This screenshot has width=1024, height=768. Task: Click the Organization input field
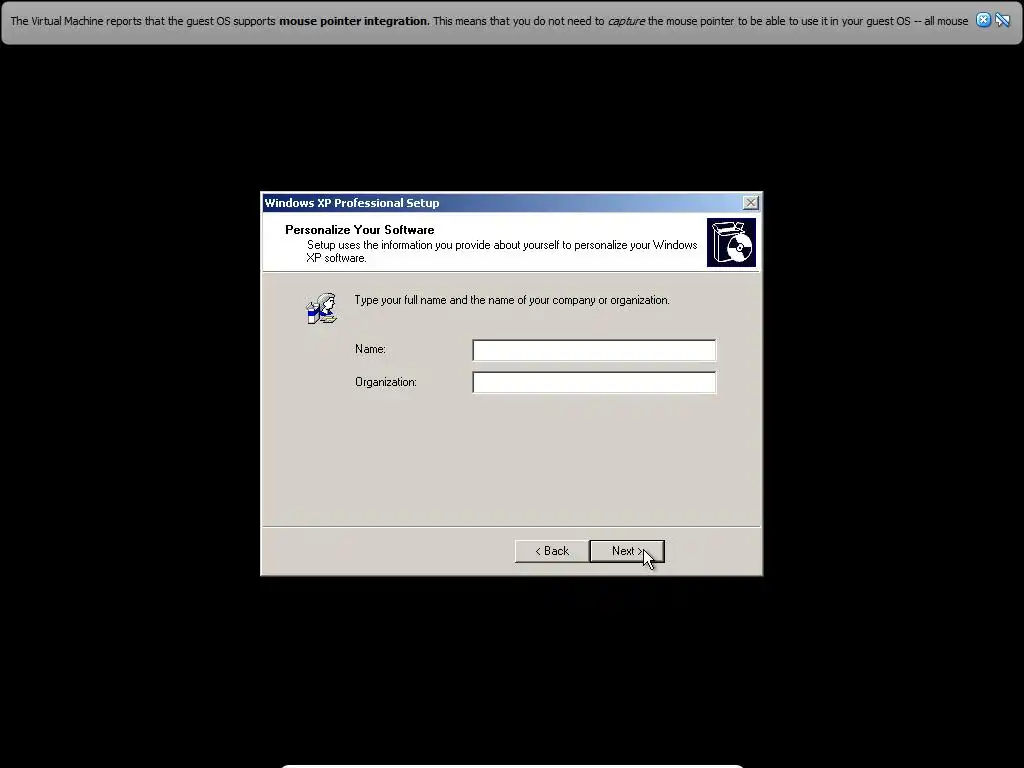pyautogui.click(x=594, y=383)
